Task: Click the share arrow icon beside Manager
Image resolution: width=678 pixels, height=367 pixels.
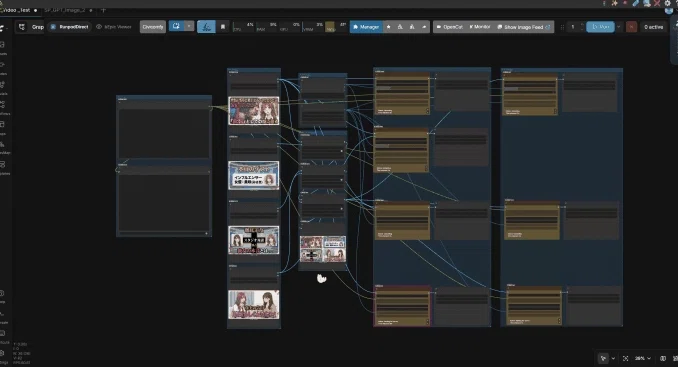Action: (x=424, y=27)
